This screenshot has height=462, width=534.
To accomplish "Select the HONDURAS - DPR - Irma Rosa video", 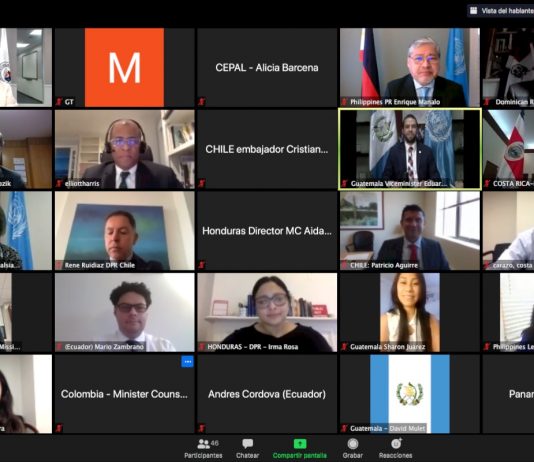I will [x=267, y=313].
